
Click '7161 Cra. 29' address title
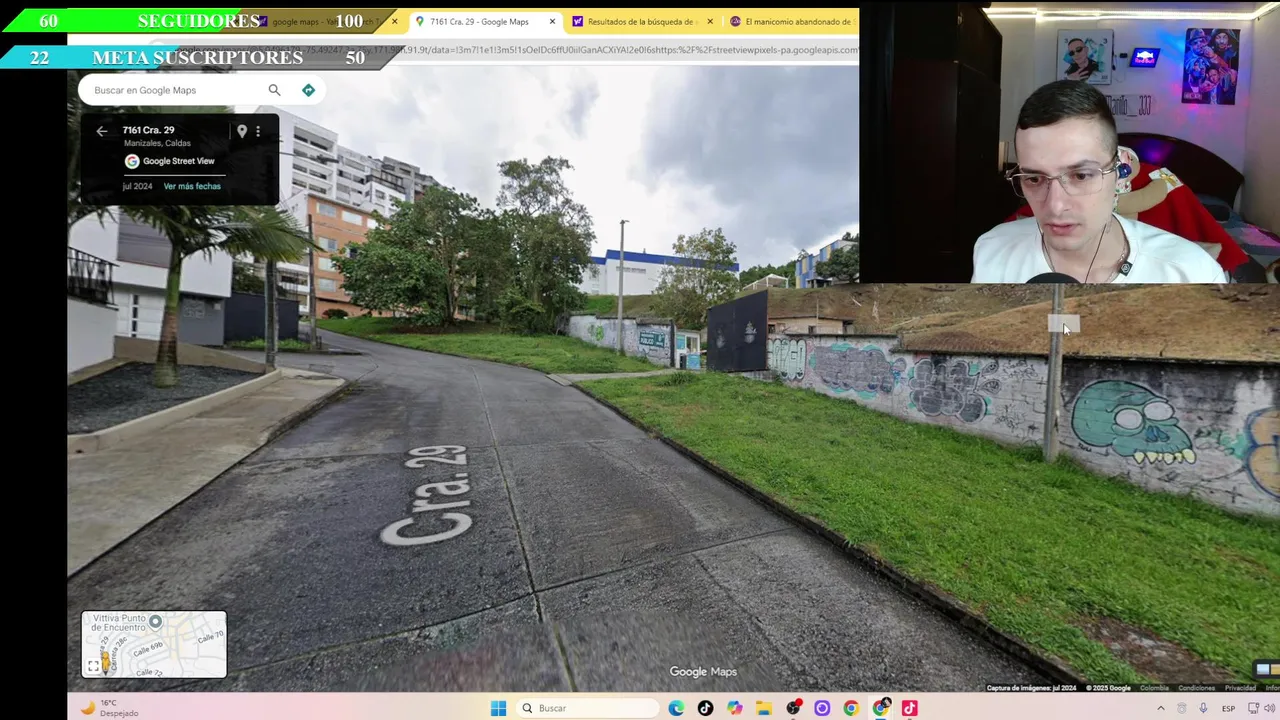tap(148, 130)
